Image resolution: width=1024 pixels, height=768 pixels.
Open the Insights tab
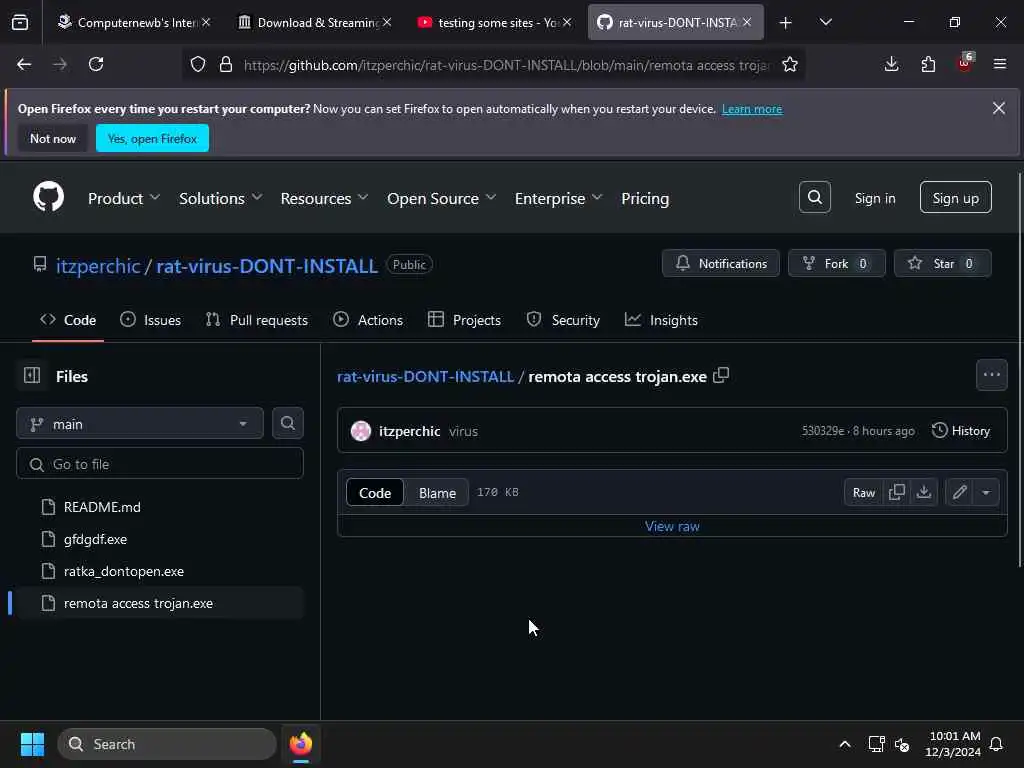point(662,320)
